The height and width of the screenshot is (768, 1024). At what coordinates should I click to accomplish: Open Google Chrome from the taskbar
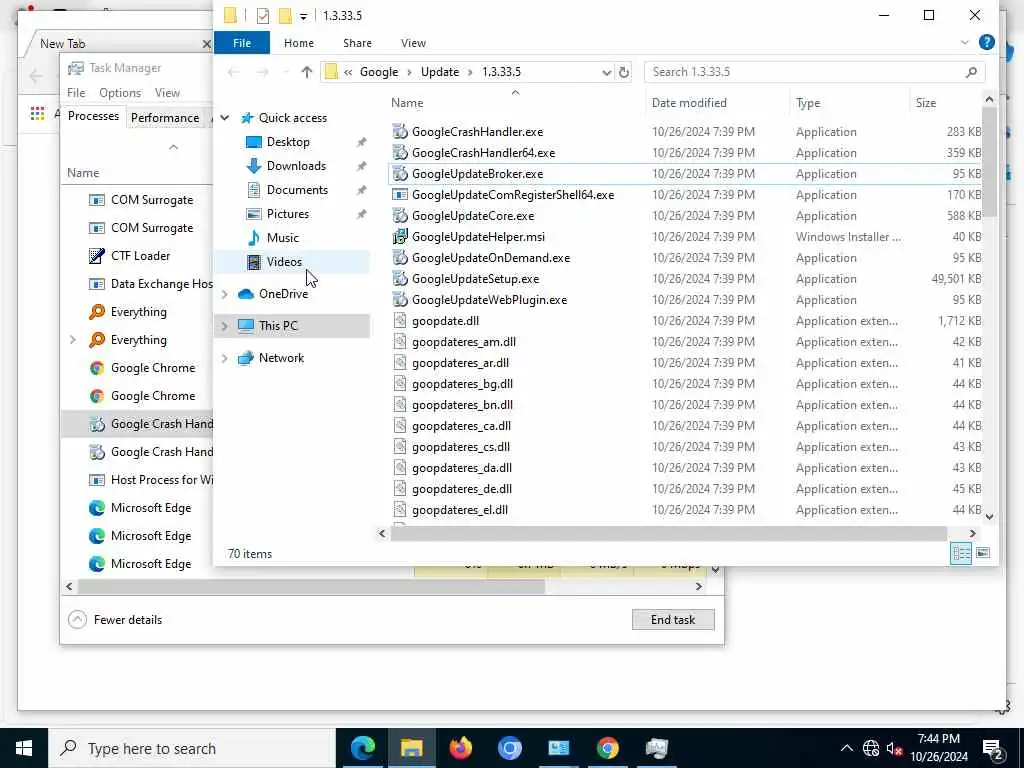pyautogui.click(x=607, y=748)
